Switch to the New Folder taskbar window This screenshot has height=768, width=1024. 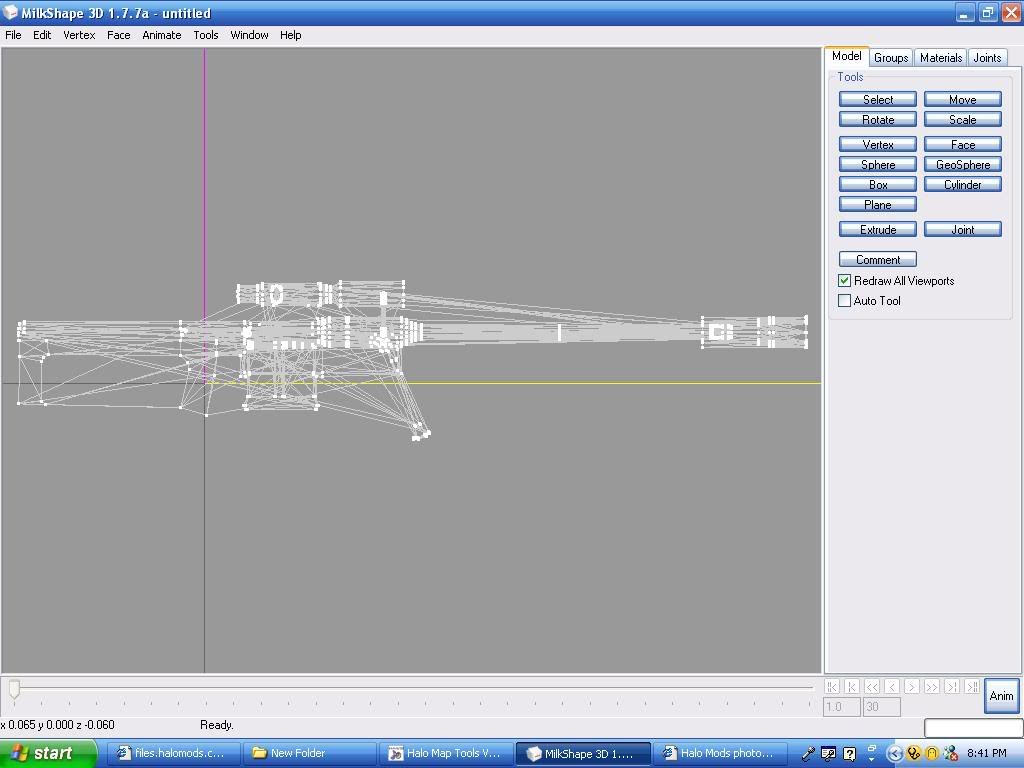pyautogui.click(x=310, y=754)
